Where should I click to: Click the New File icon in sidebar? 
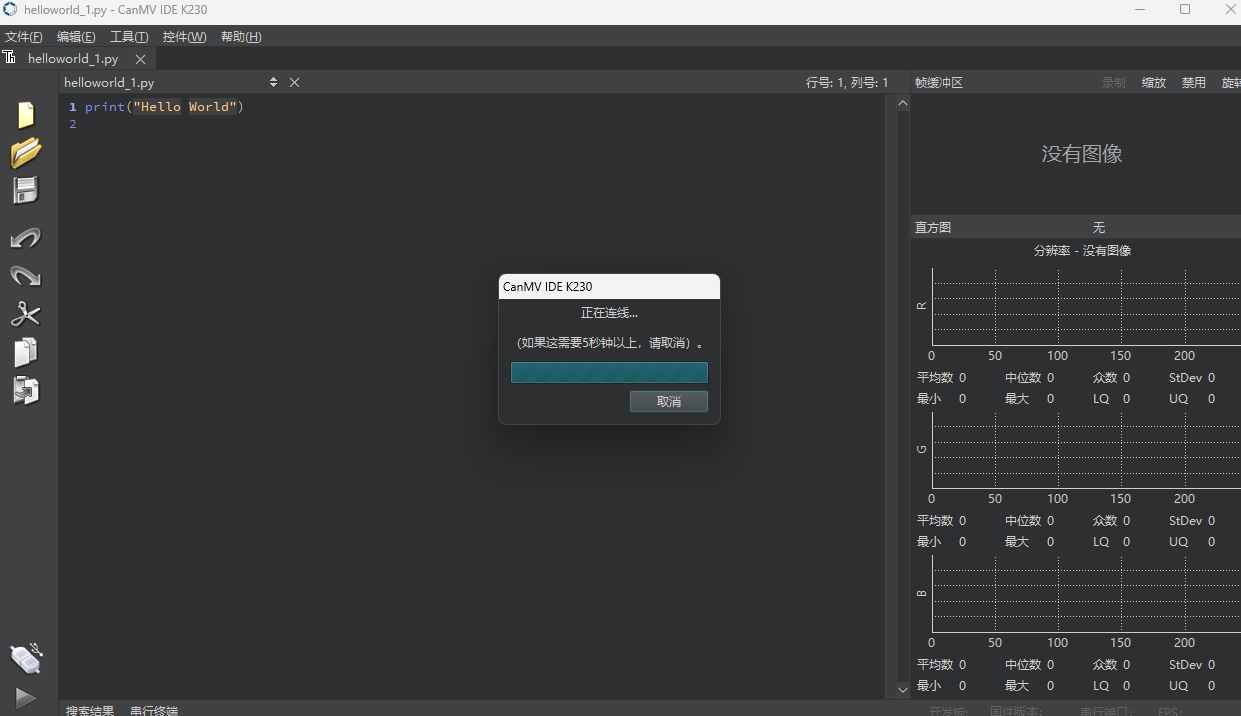tap(25, 115)
